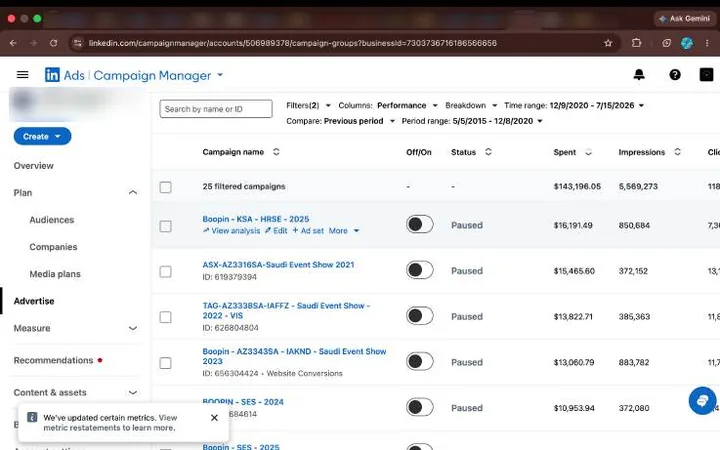This screenshot has height=450, width=720.
Task: Open ASX-AZ3316SA-Saudi Event Show 2021 campaign
Action: point(278,264)
